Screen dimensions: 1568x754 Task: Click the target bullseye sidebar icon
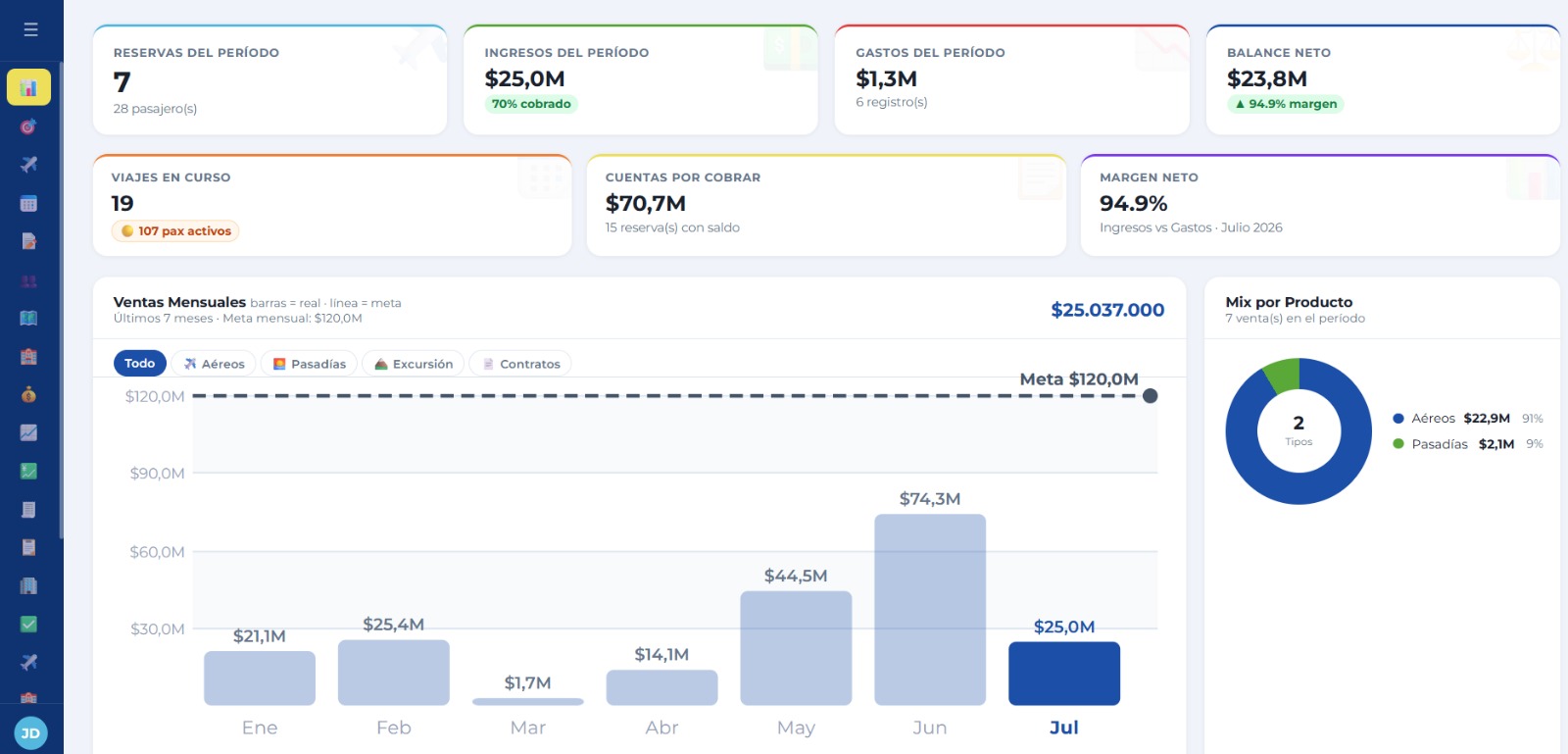28,126
